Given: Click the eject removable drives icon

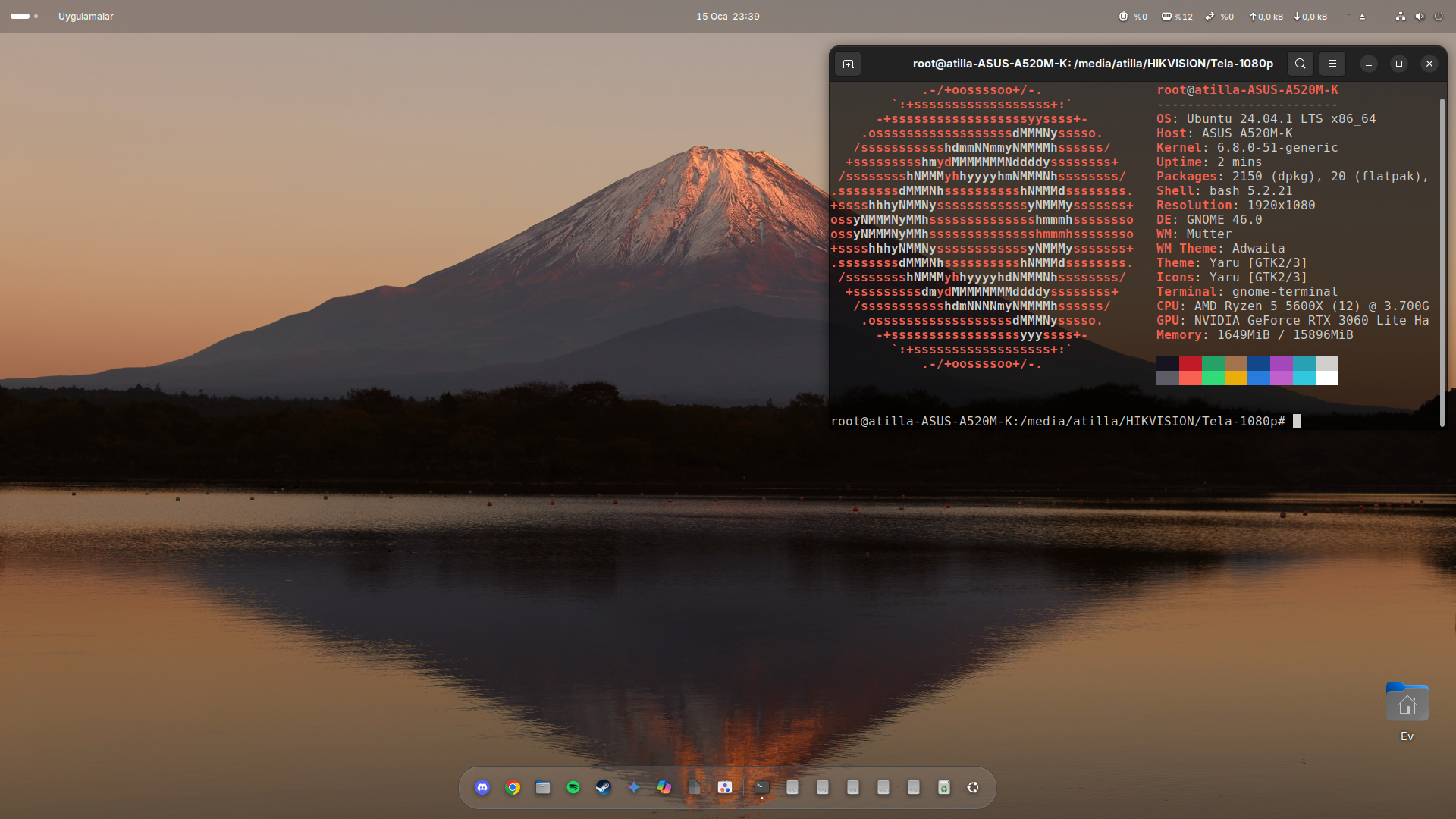Looking at the screenshot, I should [x=1362, y=16].
